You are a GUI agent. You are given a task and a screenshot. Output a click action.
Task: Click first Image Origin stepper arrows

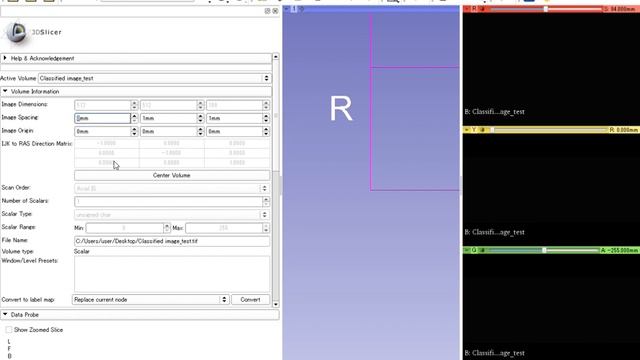(x=134, y=131)
